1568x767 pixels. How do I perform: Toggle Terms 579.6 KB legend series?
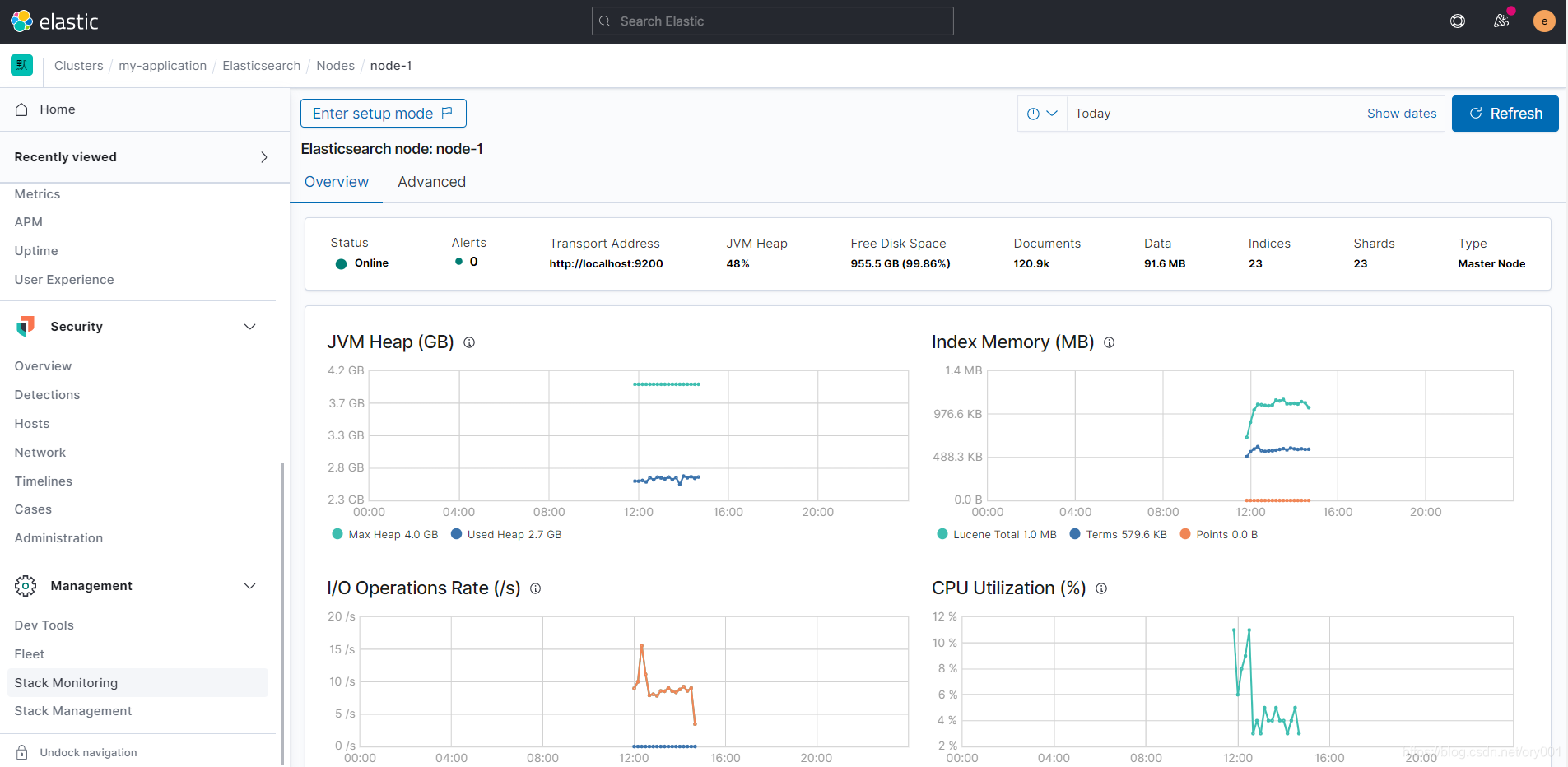pyautogui.click(x=1118, y=534)
